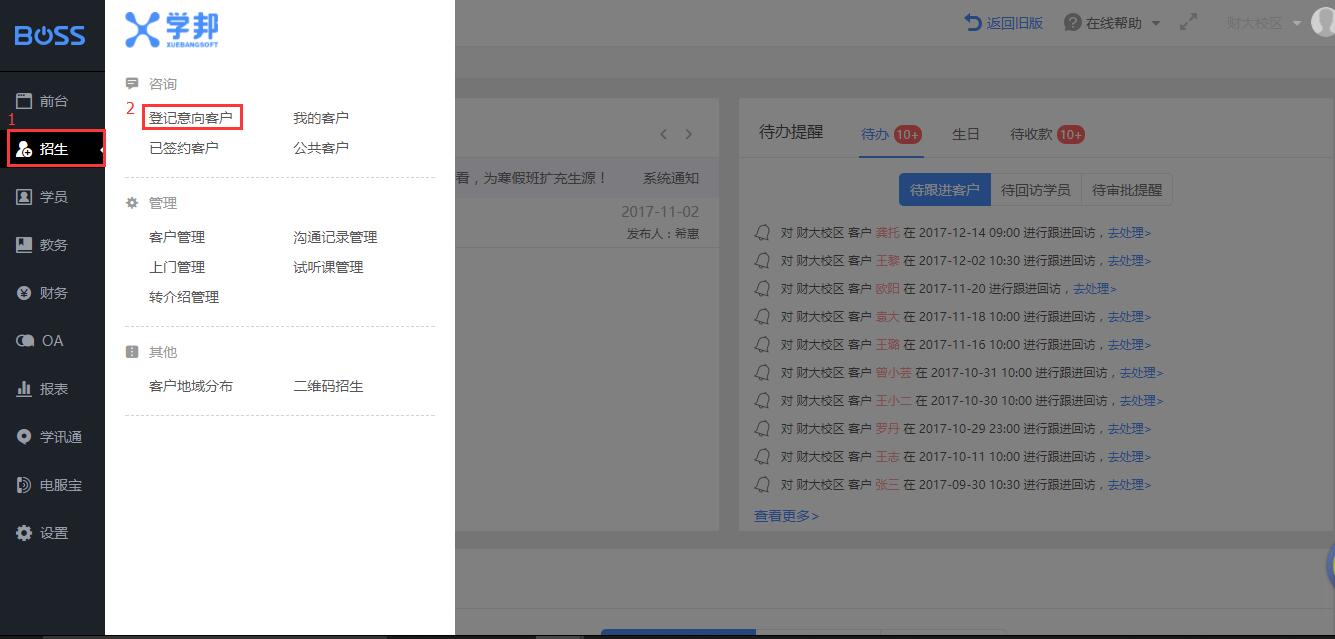1335x639 pixels.
Task: Click 去处理 for the 2017-11-20 reminder
Action: [x=1095, y=289]
